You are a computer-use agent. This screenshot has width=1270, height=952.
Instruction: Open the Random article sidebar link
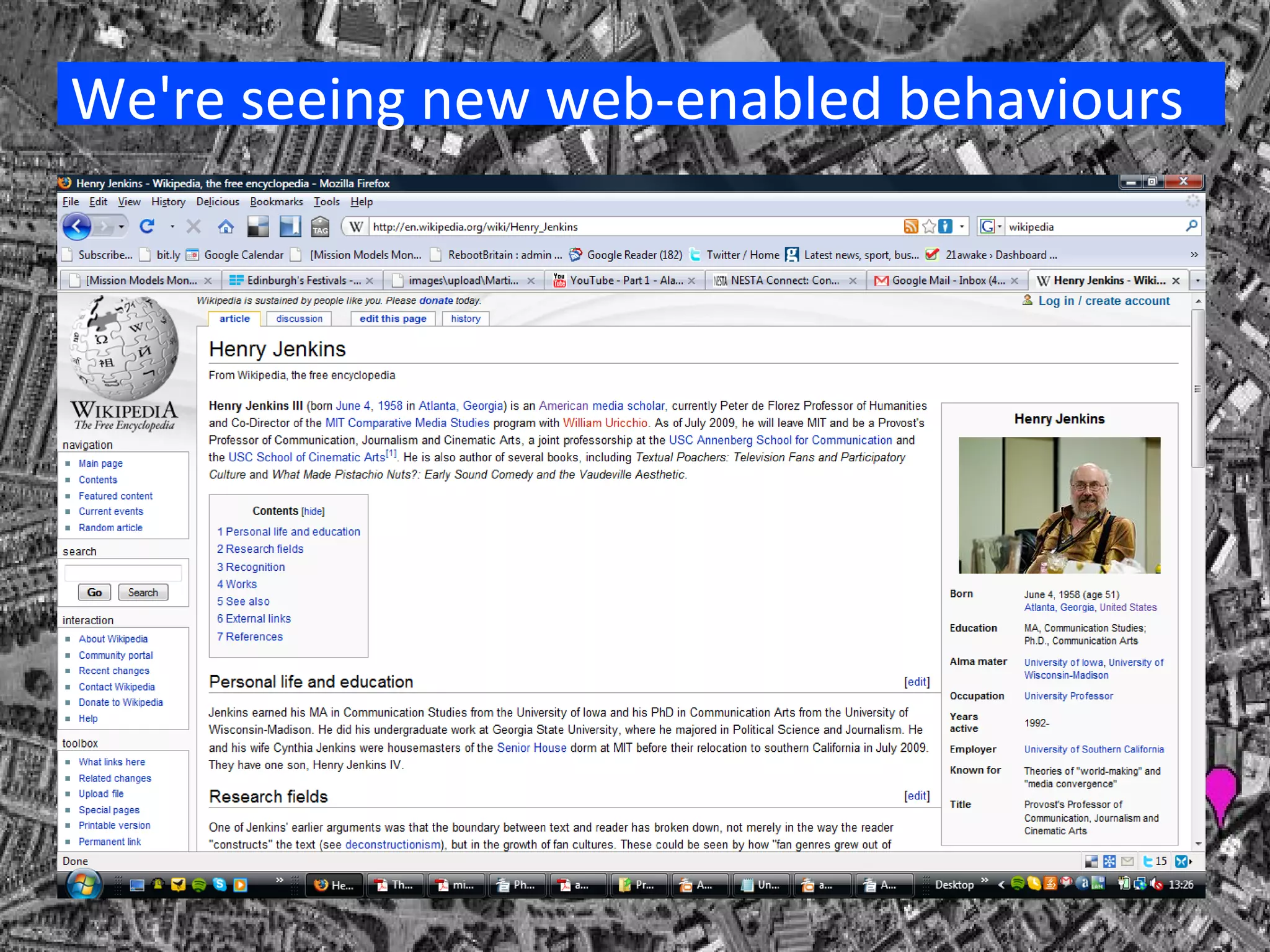[110, 527]
